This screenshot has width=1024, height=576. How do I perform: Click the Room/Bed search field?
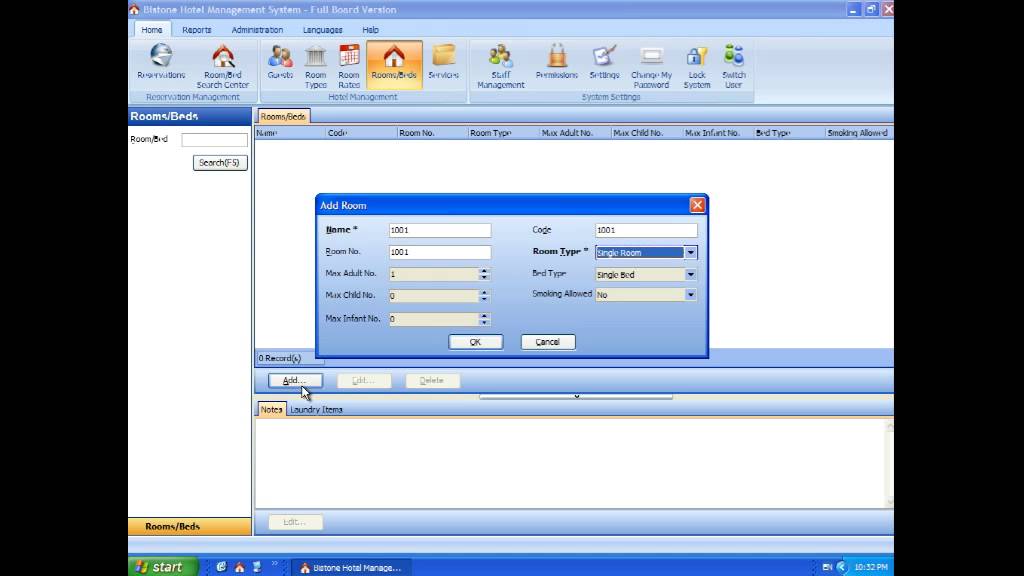pyautogui.click(x=214, y=140)
